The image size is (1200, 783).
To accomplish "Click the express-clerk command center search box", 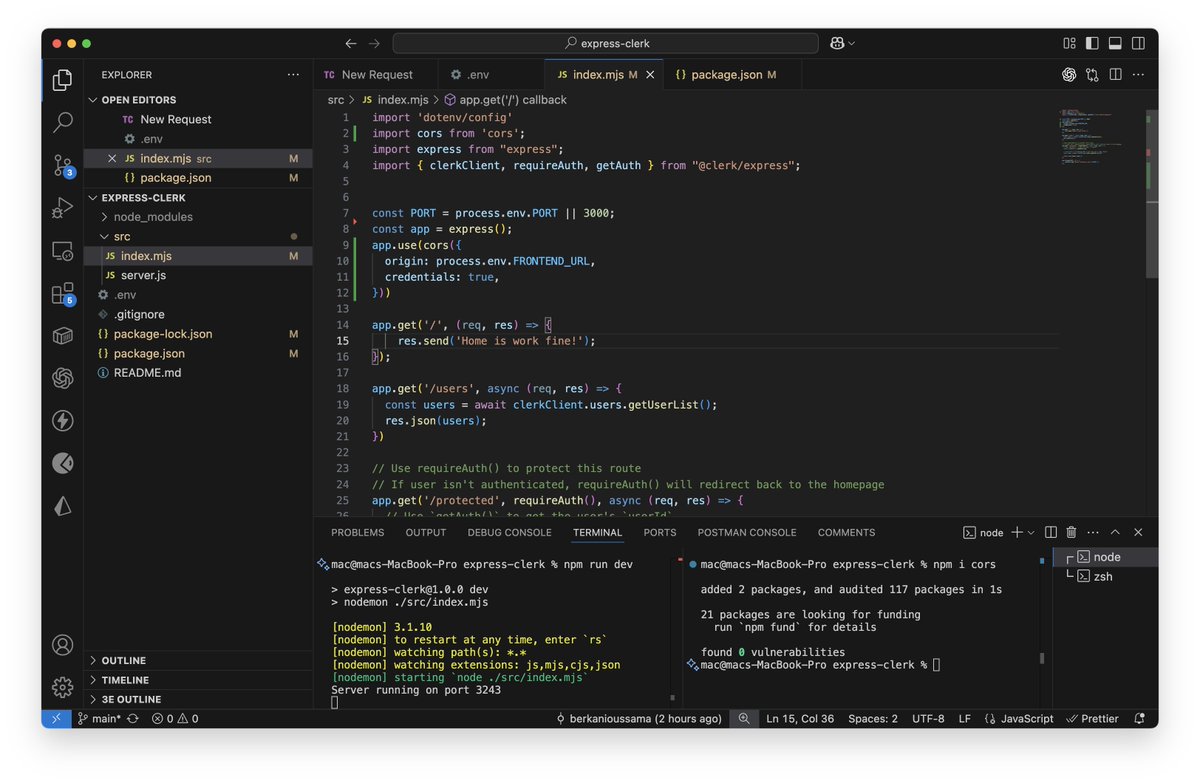I will click(x=606, y=43).
